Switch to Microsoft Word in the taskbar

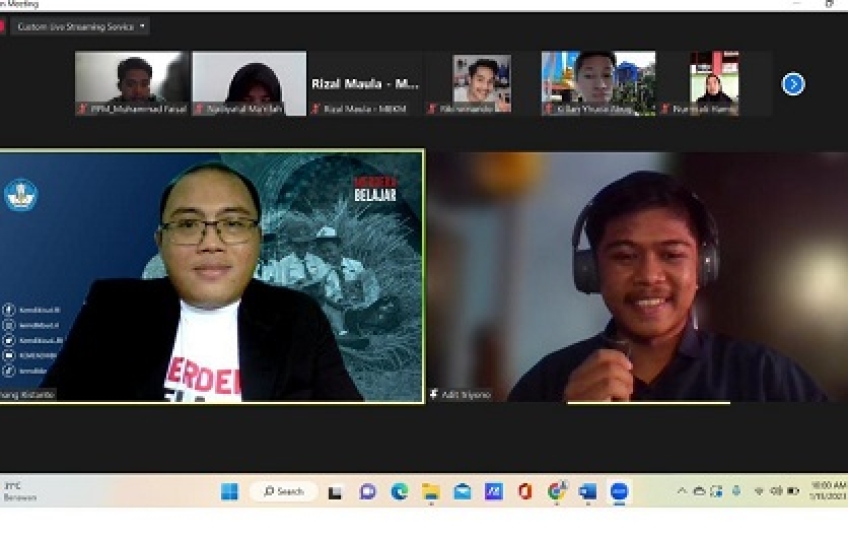(x=588, y=491)
